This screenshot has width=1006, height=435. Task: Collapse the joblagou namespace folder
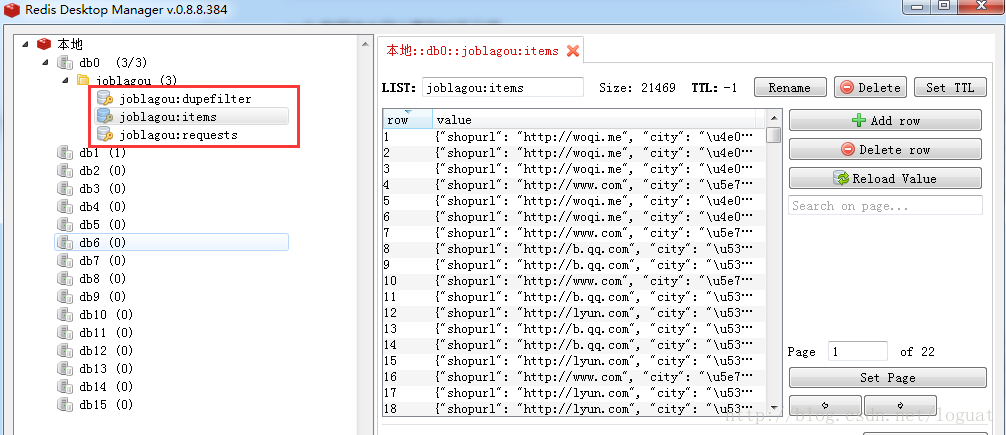click(65, 80)
